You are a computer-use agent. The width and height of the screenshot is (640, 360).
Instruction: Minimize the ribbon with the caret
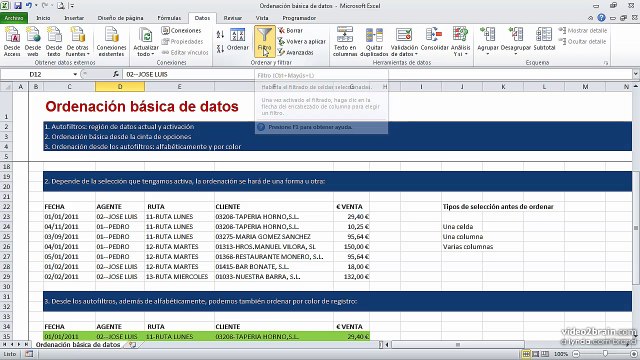[590, 18]
